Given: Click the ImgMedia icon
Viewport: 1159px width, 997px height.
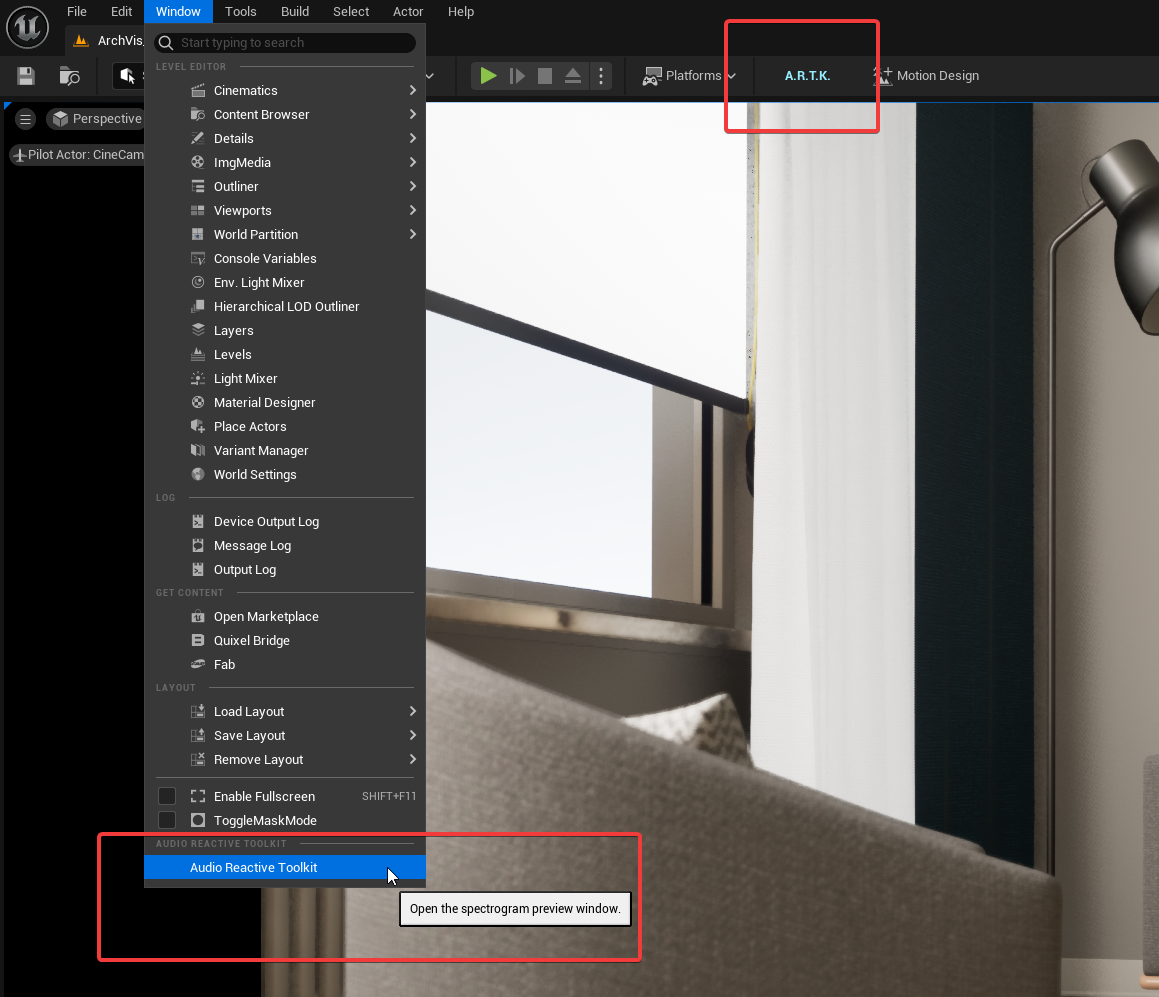Looking at the screenshot, I should [198, 163].
